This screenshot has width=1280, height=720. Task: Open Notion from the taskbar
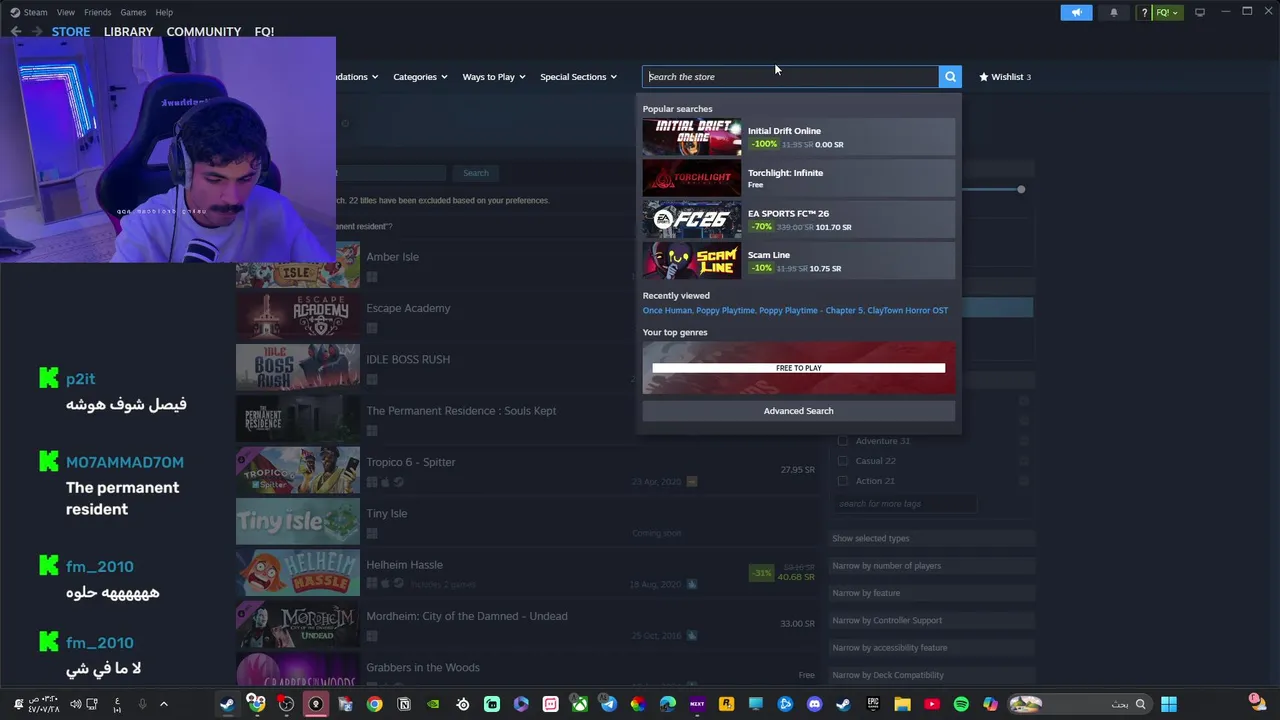404,704
